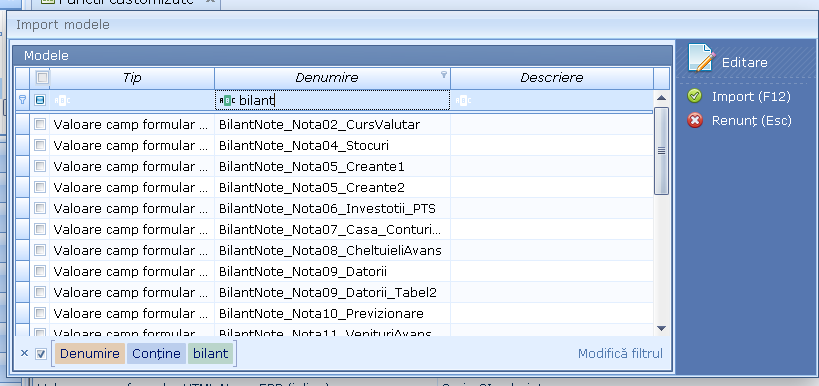Select the BilantNote_Nota04_Stocuri name cell
Viewport: 819px width, 386px height.
pos(332,145)
